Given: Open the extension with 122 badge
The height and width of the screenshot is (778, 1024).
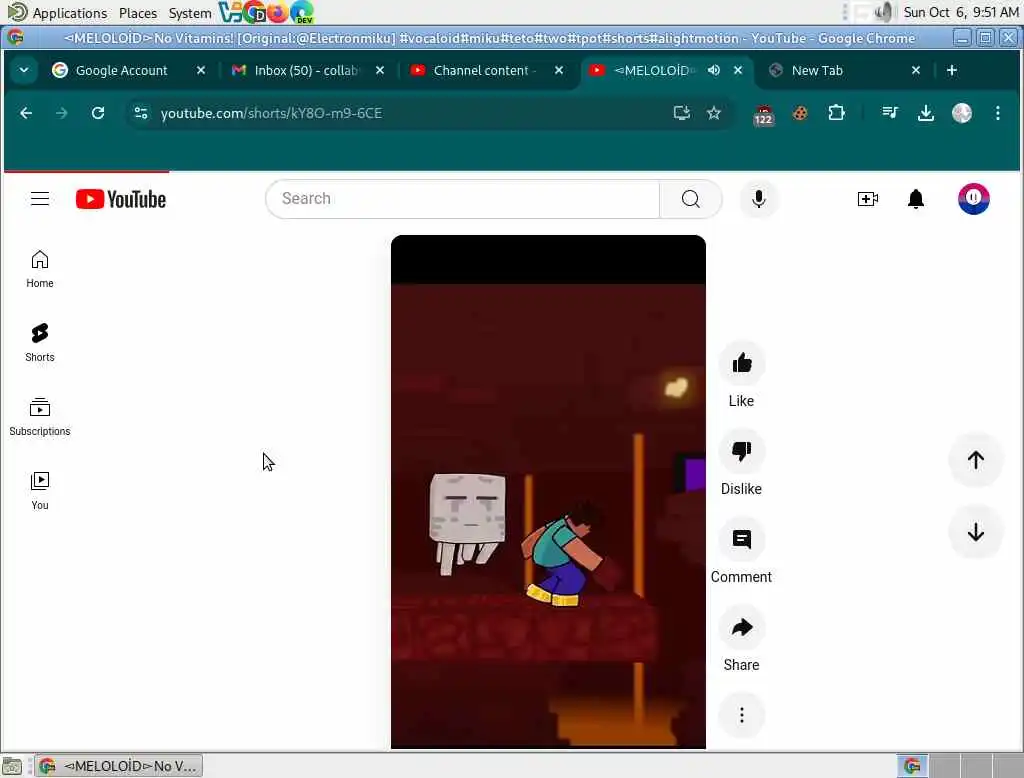Looking at the screenshot, I should [x=763, y=114].
